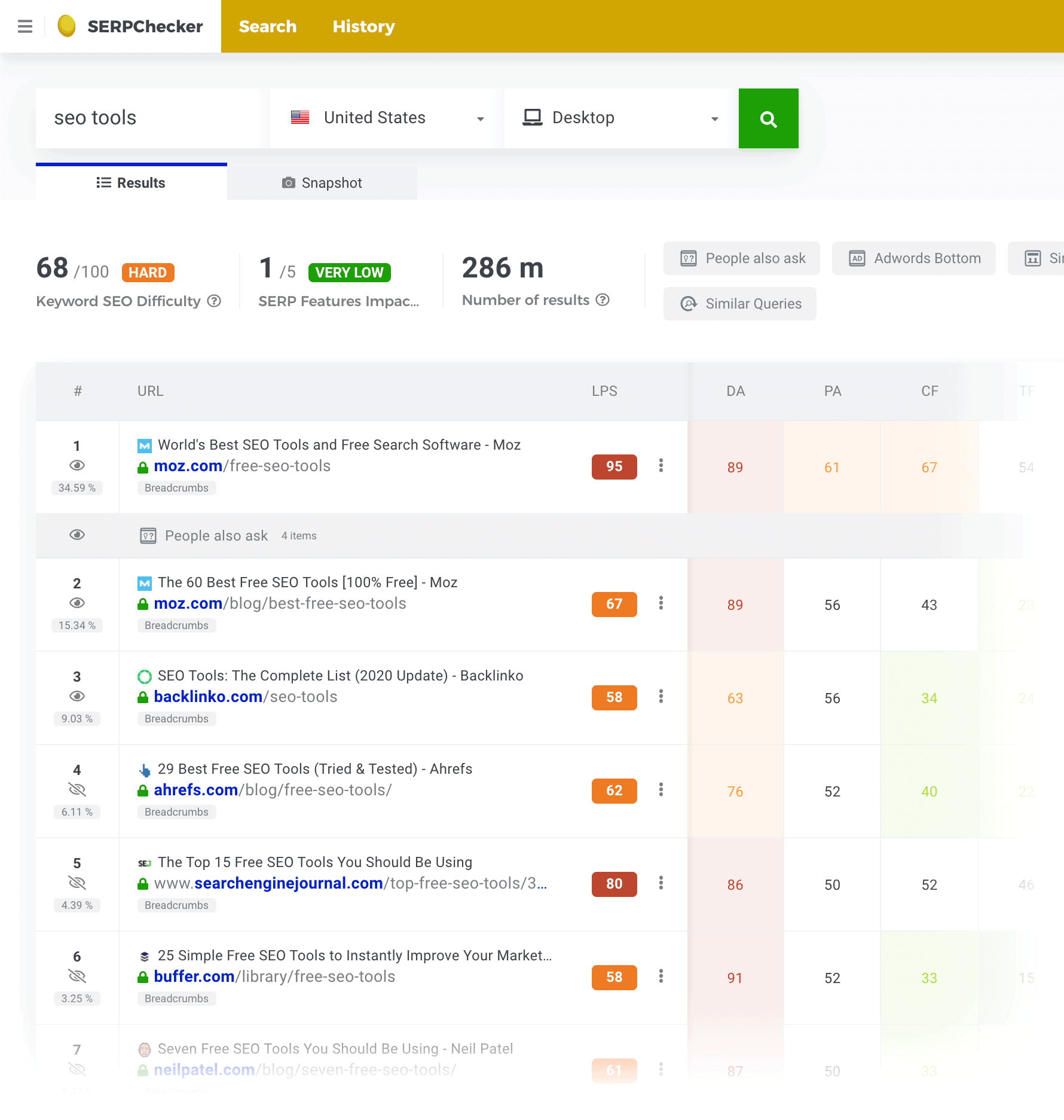Click the LPS column header
The width and height of the screenshot is (1064, 1120).
604,391
